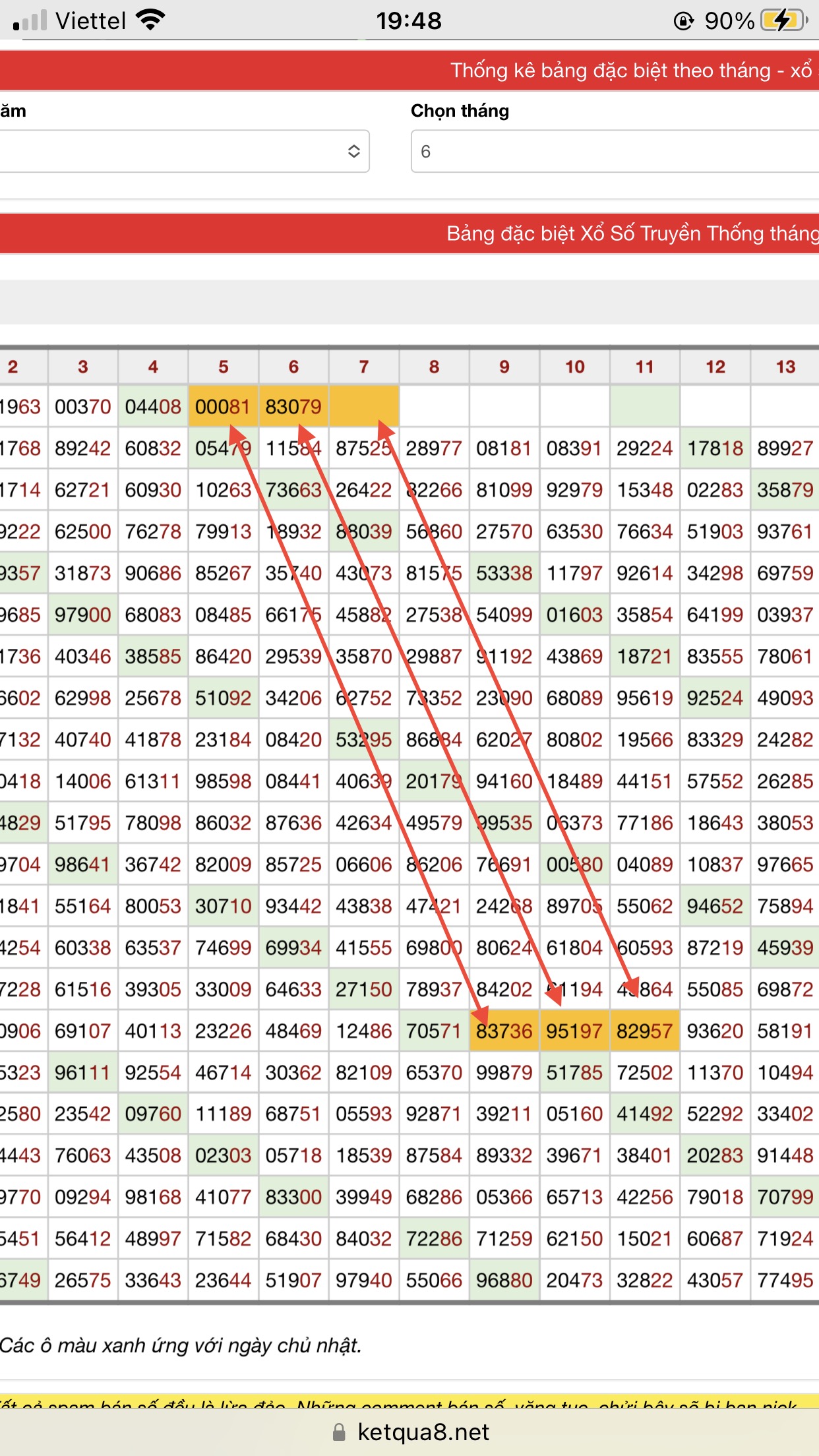This screenshot has width=819, height=1456.
Task: Tap the battery charging icon
Action: point(783,20)
